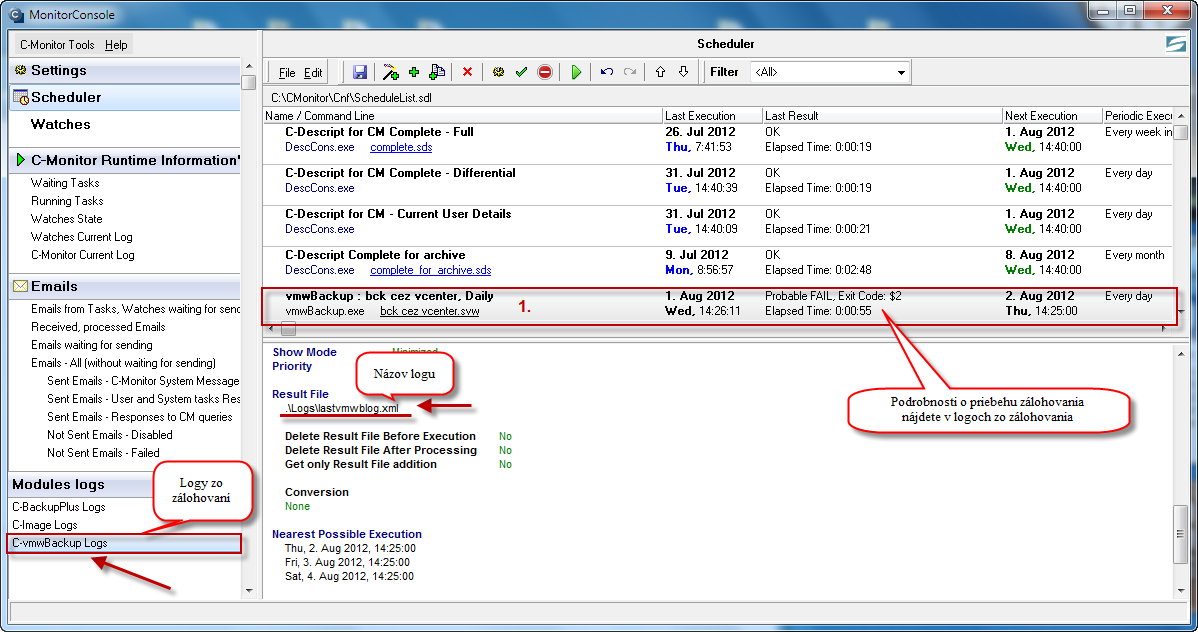The width and height of the screenshot is (1198, 632).
Task: Open Emails waiting for sending
Action: [92, 345]
